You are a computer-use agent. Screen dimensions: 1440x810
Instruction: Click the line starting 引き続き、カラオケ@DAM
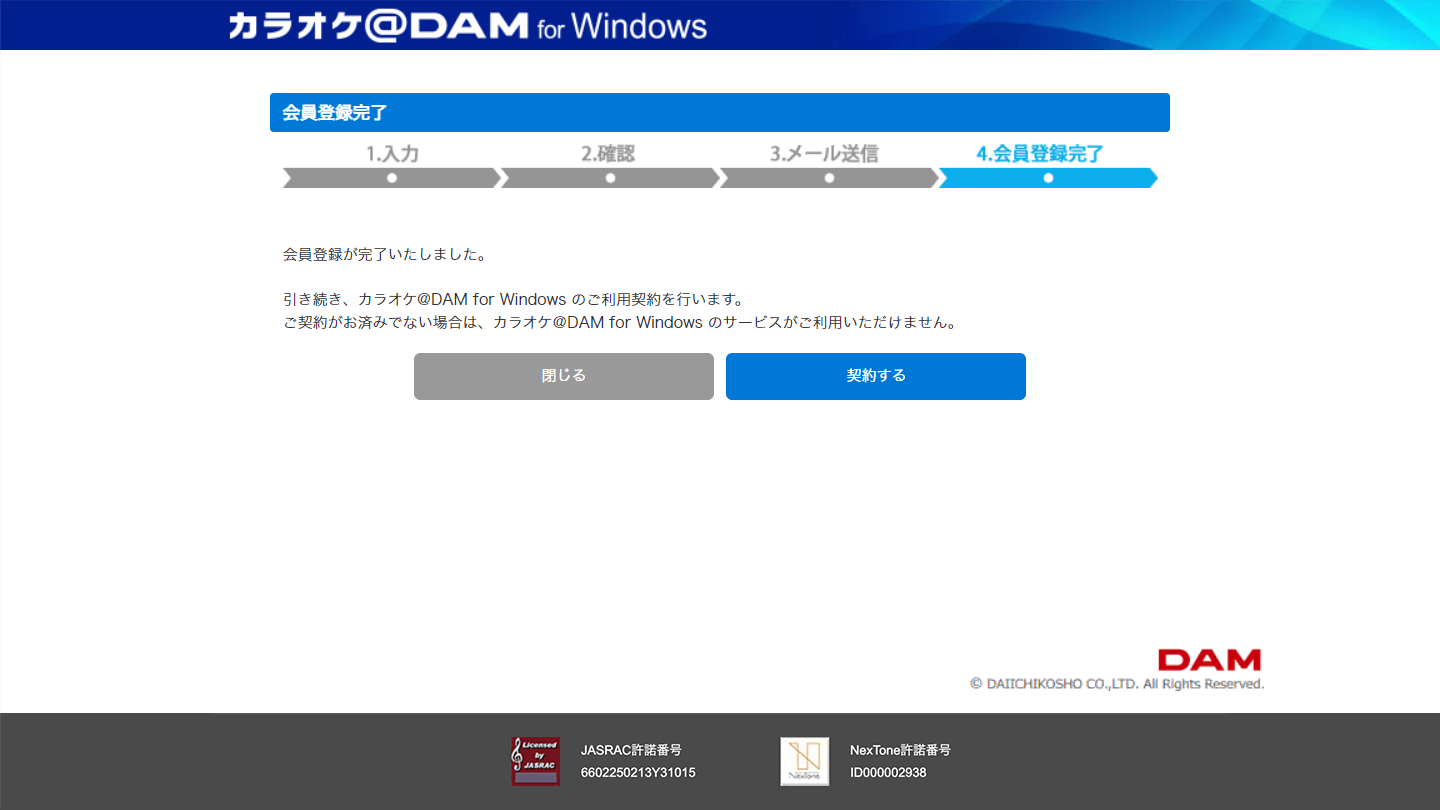pos(514,299)
